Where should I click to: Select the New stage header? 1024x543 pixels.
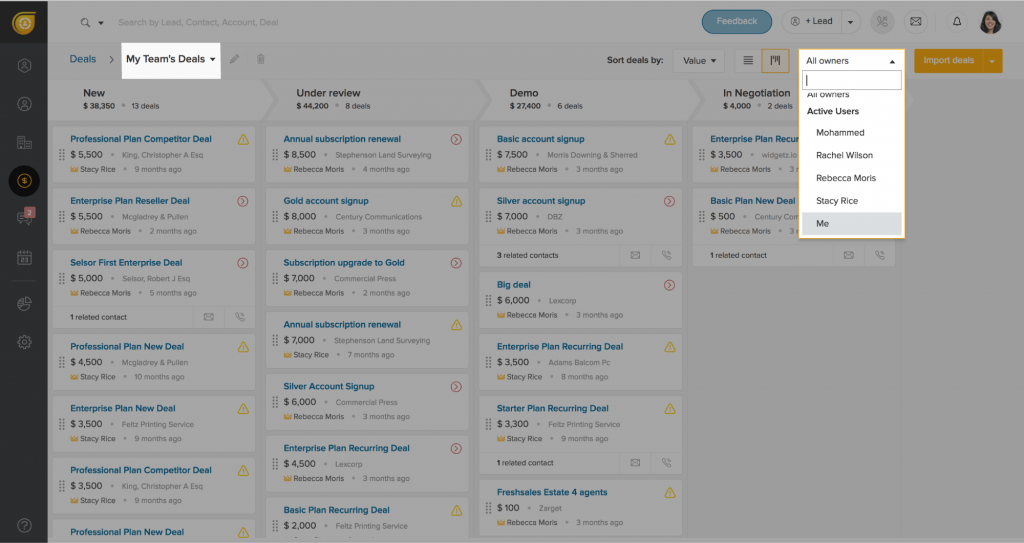pyautogui.click(x=157, y=99)
